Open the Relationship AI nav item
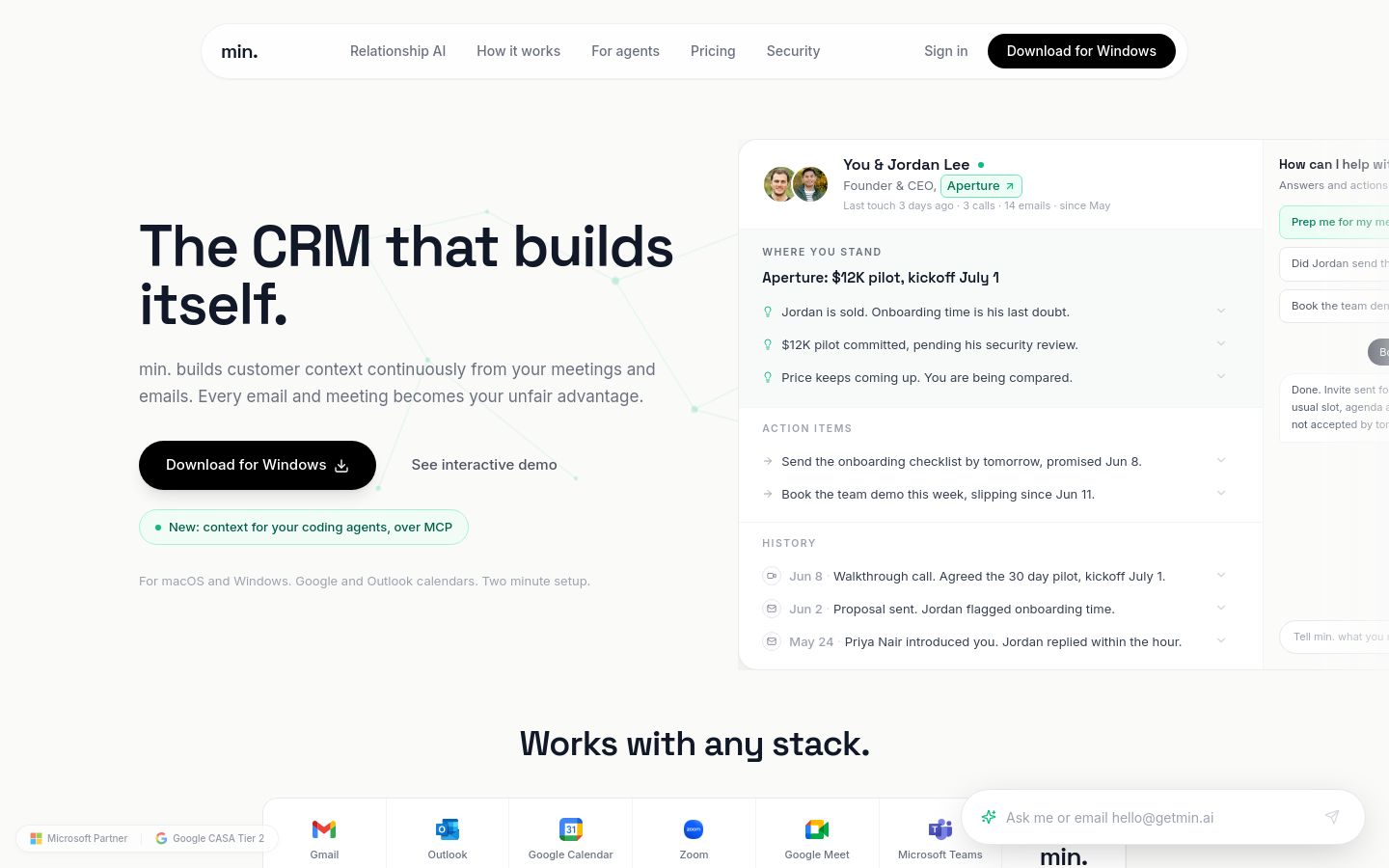This screenshot has width=1389, height=868. pyautogui.click(x=397, y=51)
